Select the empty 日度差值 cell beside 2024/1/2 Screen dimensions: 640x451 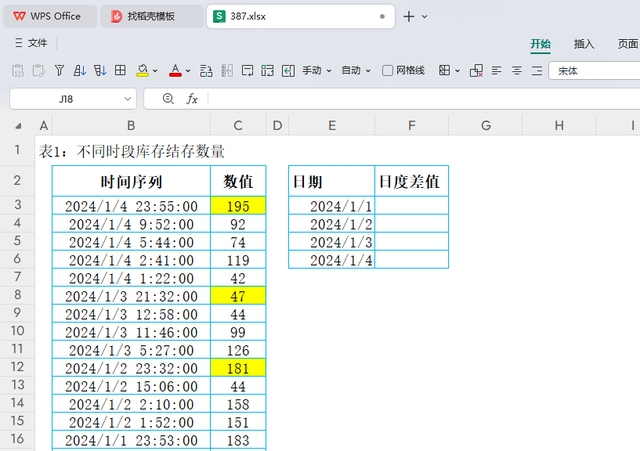(x=411, y=224)
